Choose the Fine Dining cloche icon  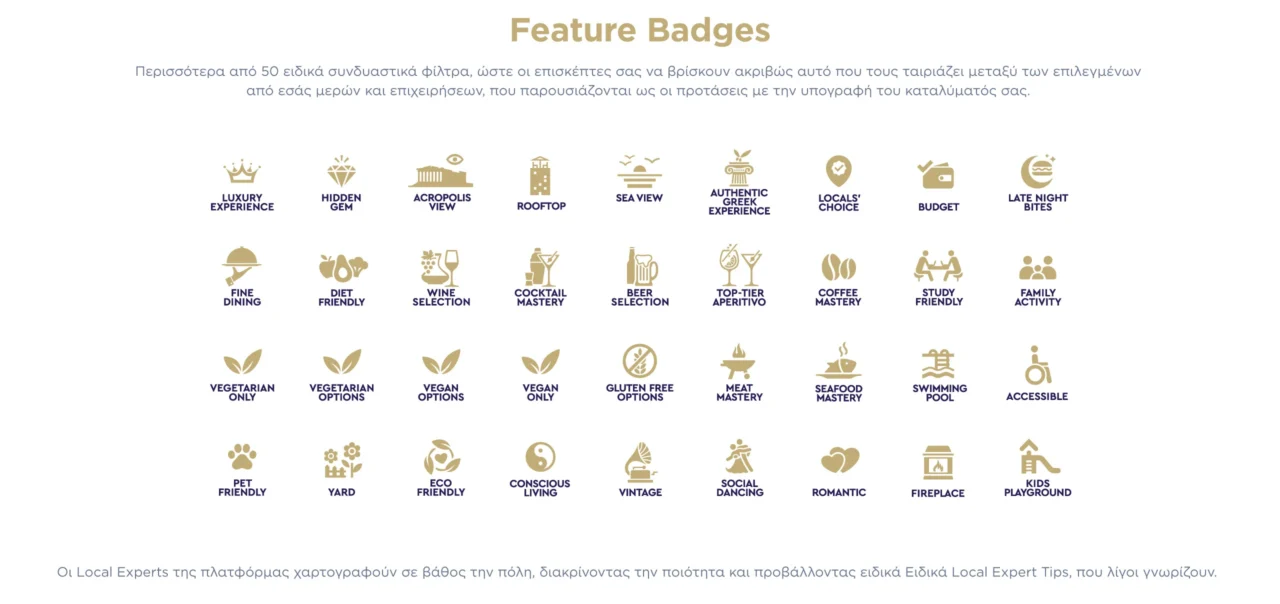tap(242, 266)
